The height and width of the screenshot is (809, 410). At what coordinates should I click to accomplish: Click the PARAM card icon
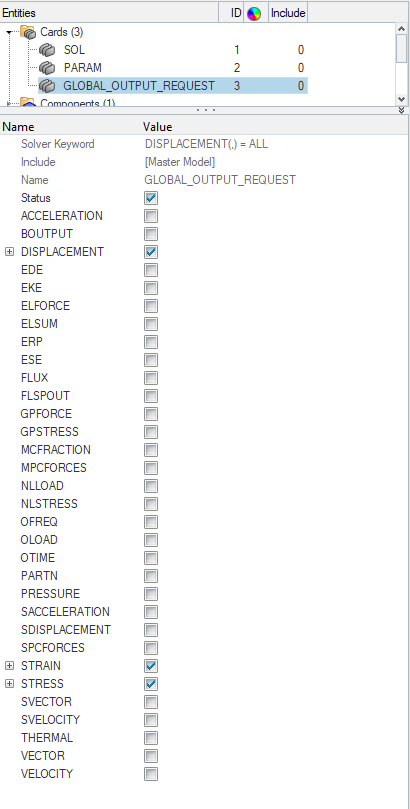pyautogui.click(x=47, y=68)
